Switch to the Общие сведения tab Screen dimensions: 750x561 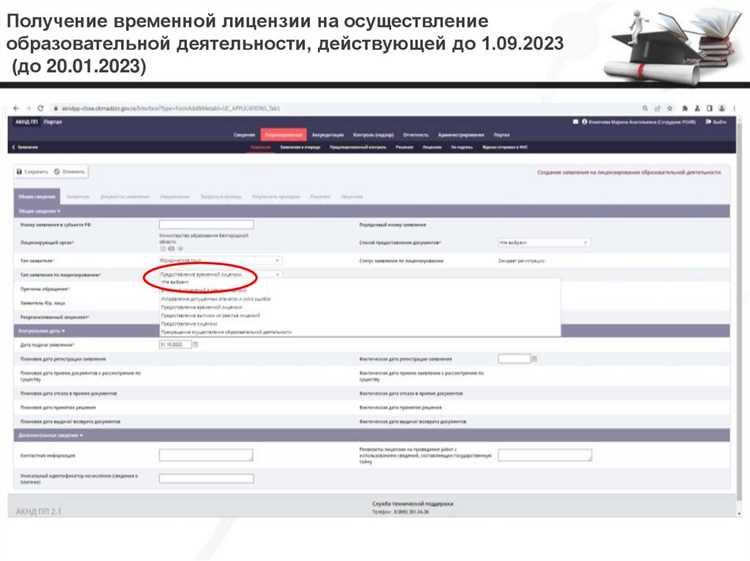pos(35,197)
